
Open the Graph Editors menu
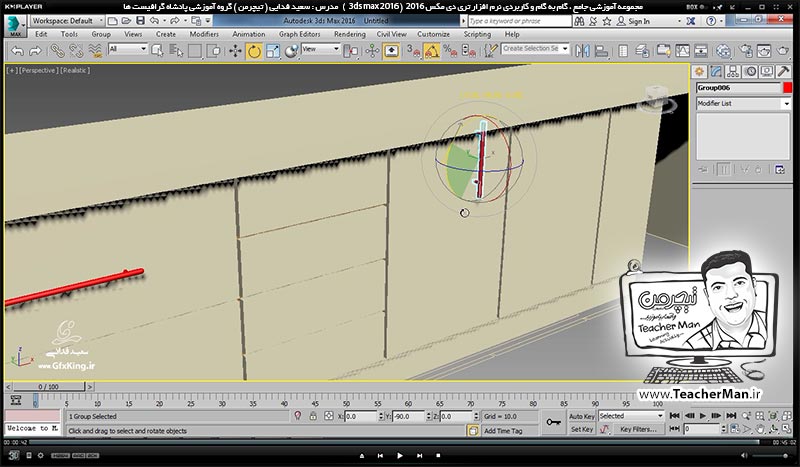click(299, 34)
